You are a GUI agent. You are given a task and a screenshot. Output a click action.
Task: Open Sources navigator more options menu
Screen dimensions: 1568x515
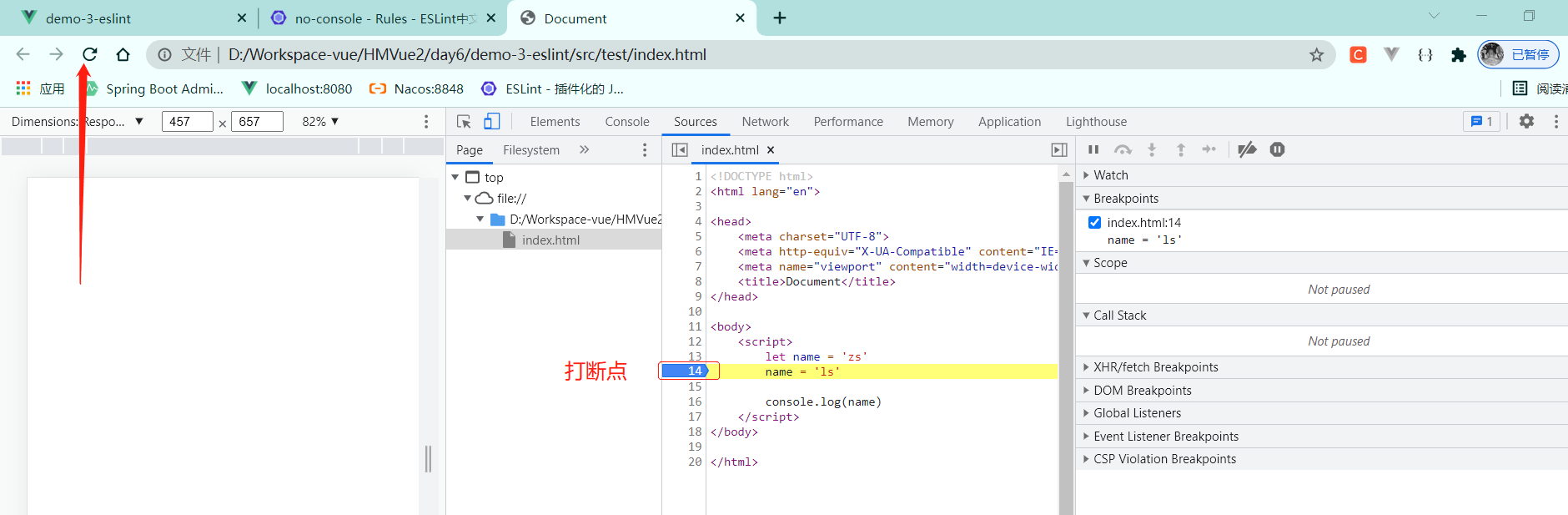645,149
